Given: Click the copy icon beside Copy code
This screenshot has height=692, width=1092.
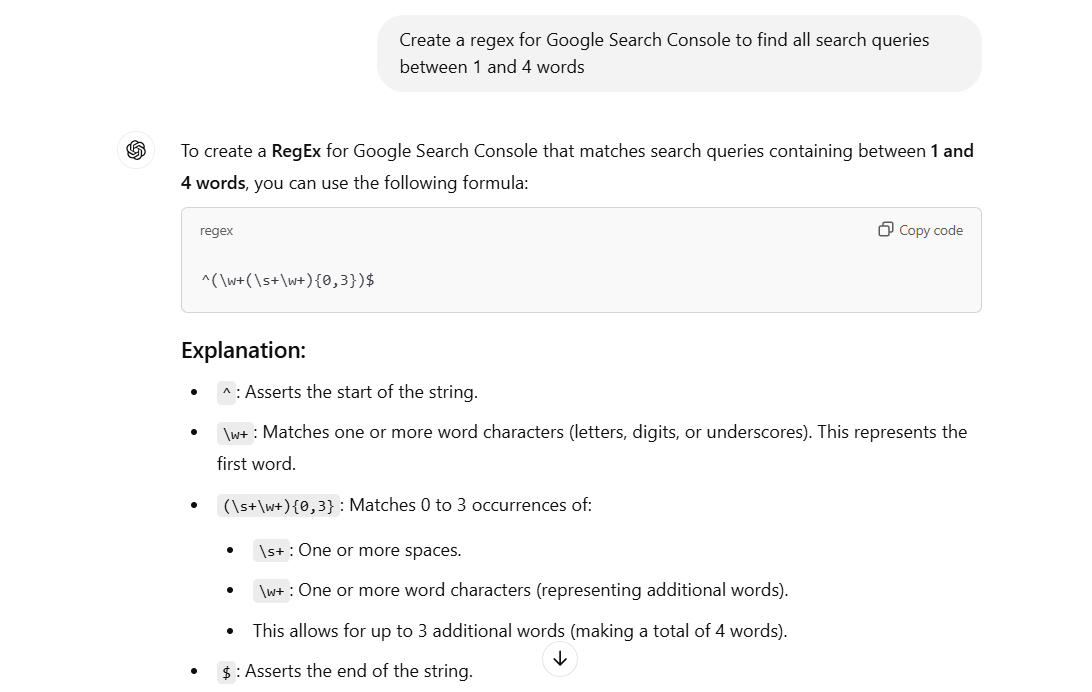Looking at the screenshot, I should point(885,230).
